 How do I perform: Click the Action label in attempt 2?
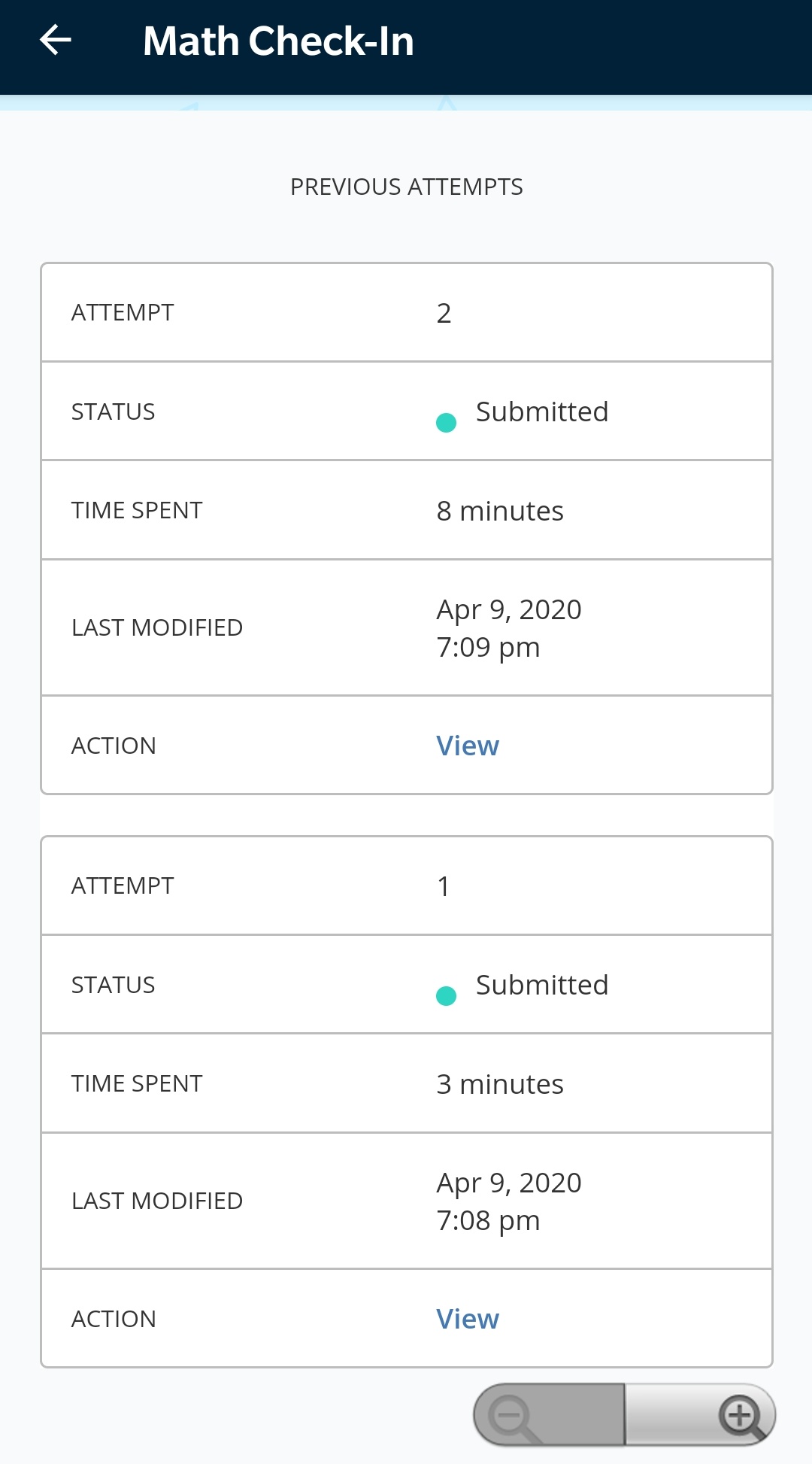tap(114, 746)
